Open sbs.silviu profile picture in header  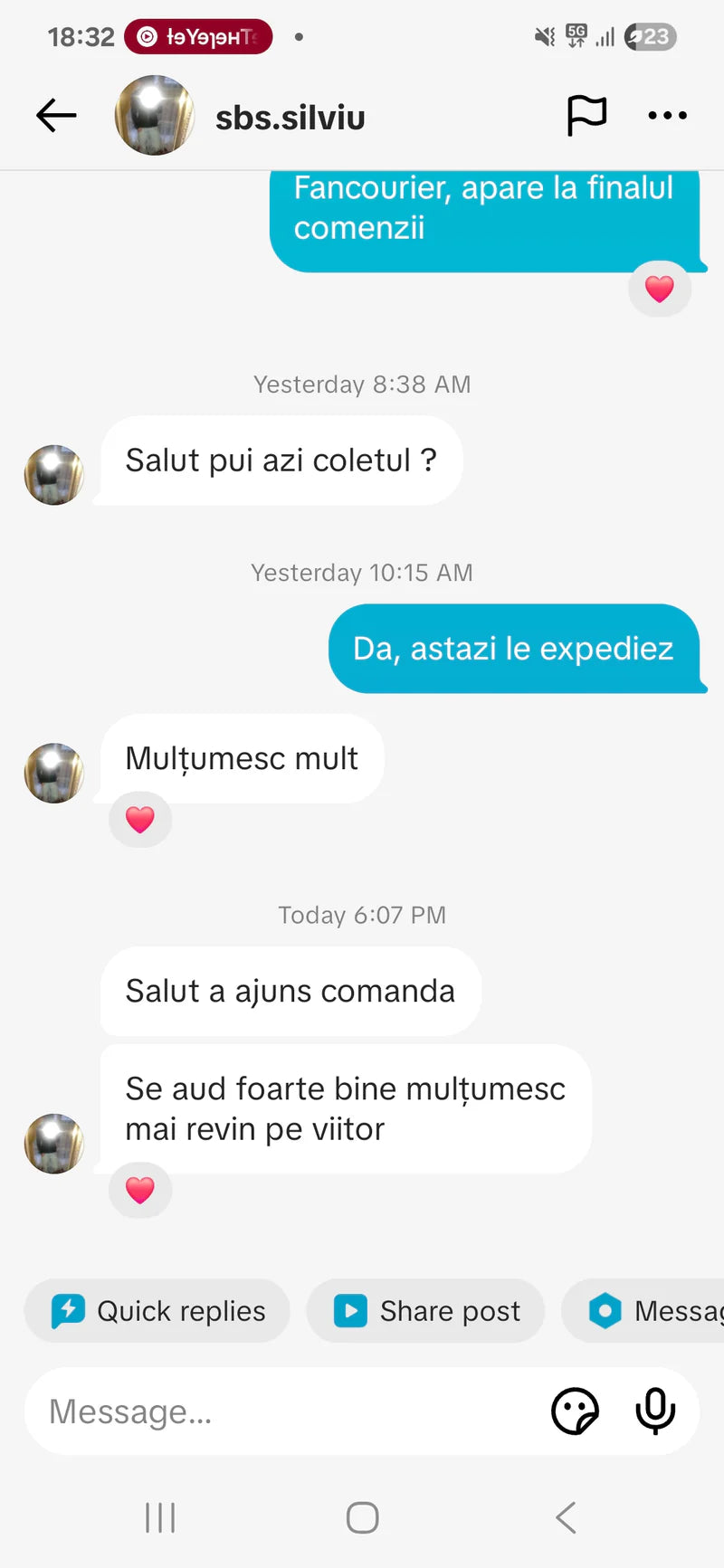[x=155, y=115]
